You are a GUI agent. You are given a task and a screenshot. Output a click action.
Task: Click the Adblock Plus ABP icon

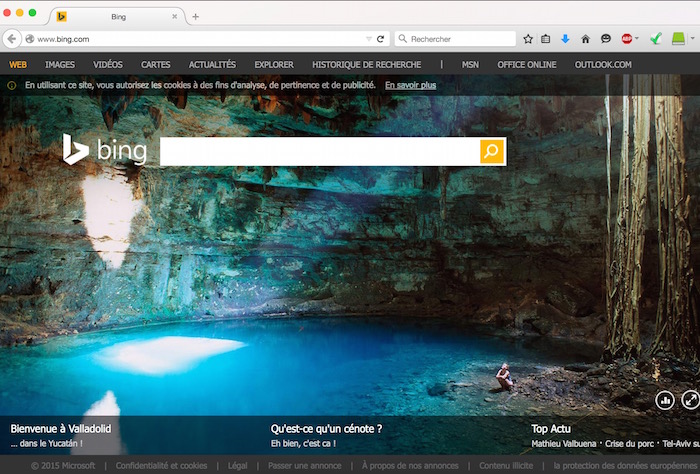pos(626,39)
